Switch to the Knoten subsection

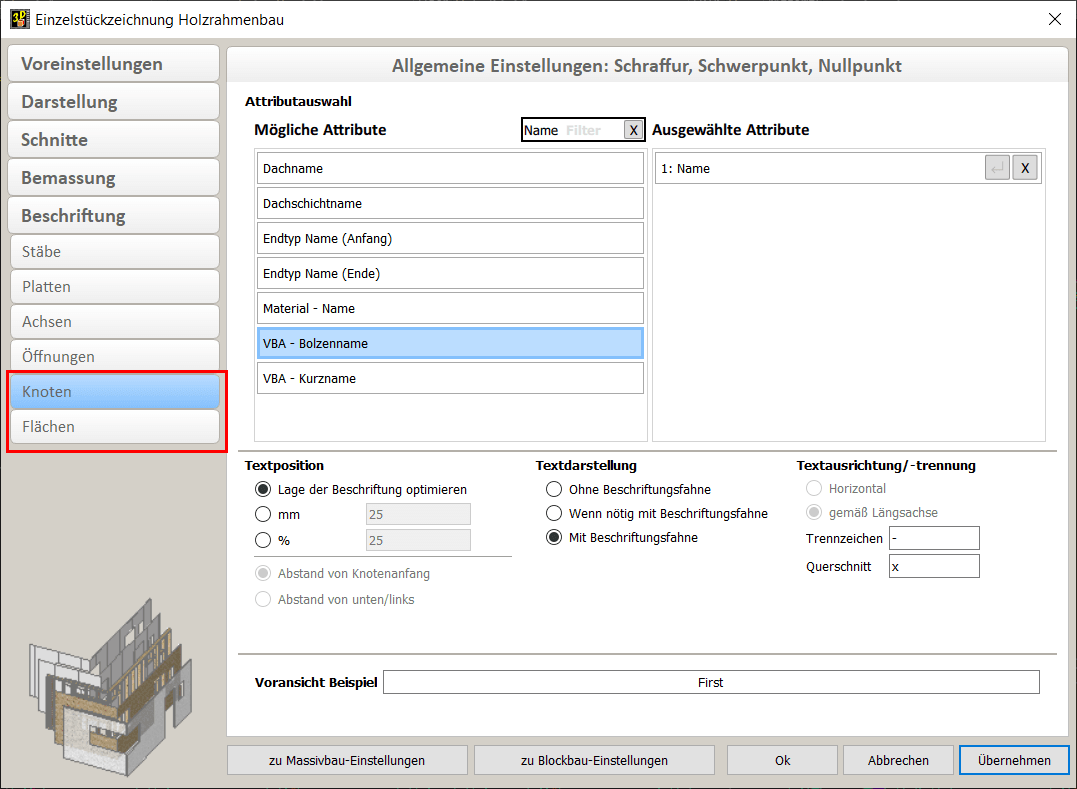point(115,391)
